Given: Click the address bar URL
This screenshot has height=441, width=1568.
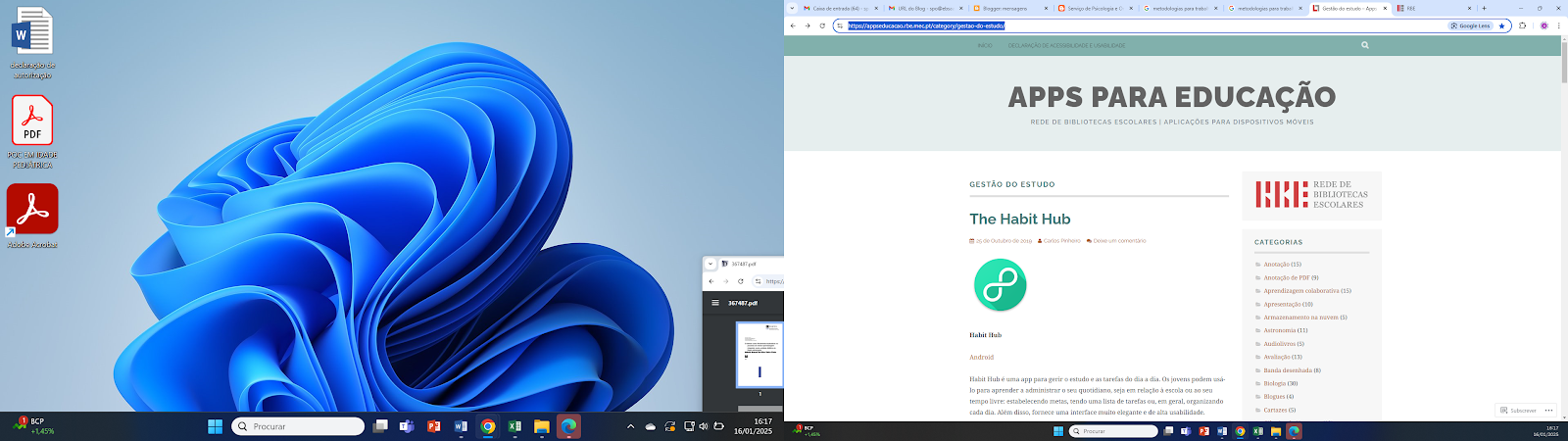Looking at the screenshot, I should (926, 25).
